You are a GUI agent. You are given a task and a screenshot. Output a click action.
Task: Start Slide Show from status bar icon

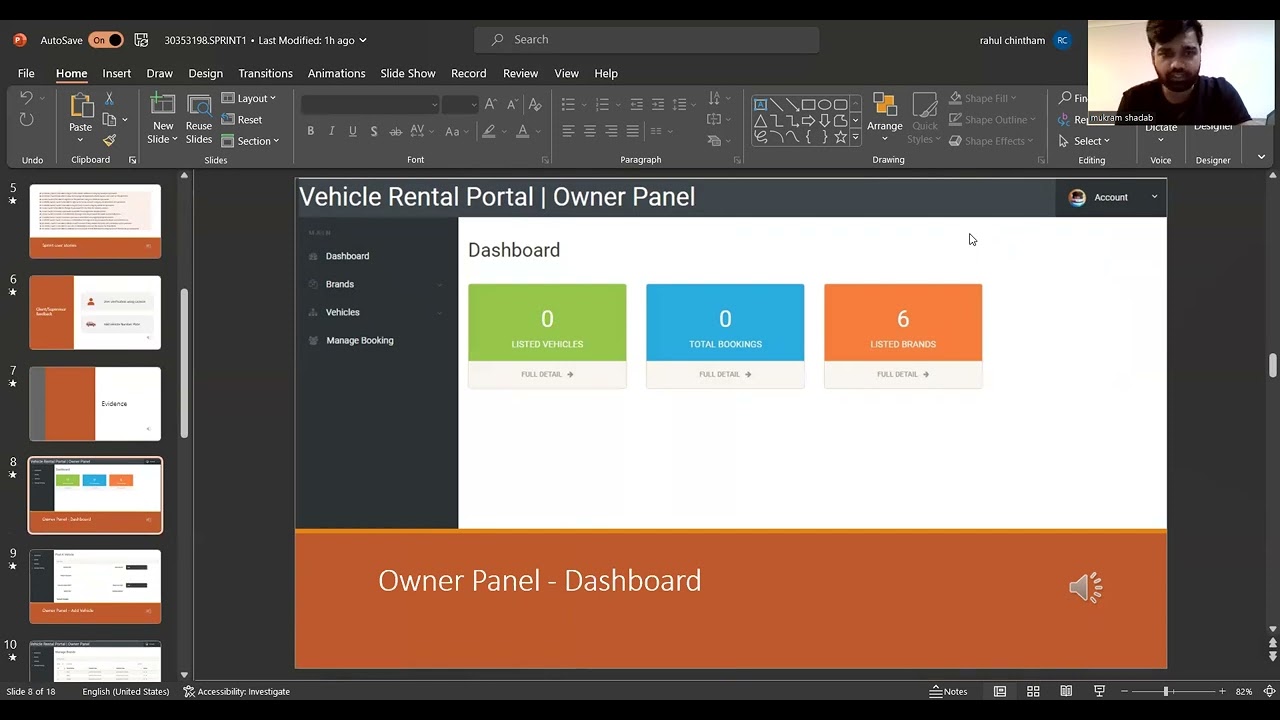pyautogui.click(x=1099, y=691)
